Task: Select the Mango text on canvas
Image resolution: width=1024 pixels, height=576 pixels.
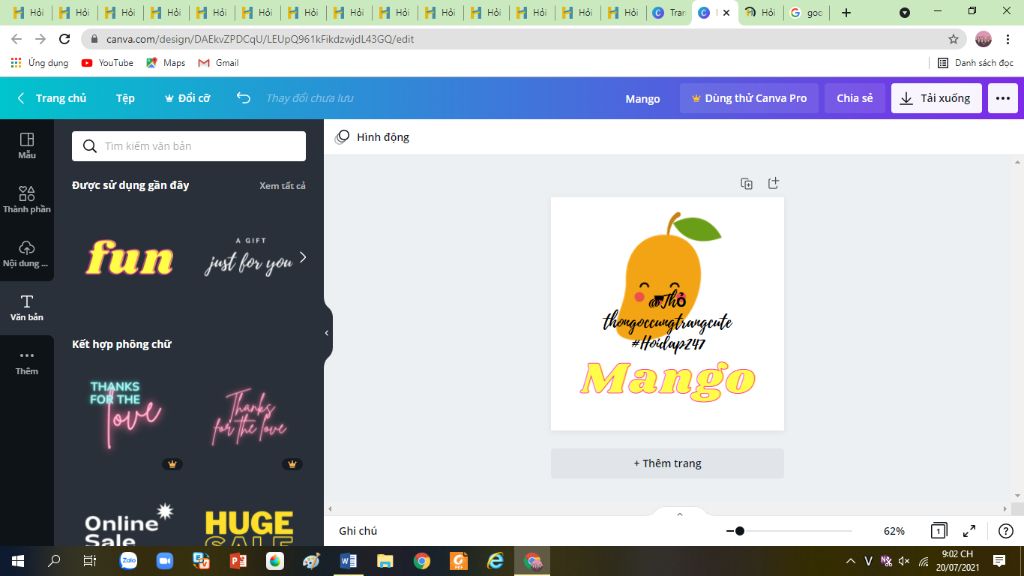Action: pyautogui.click(x=667, y=379)
